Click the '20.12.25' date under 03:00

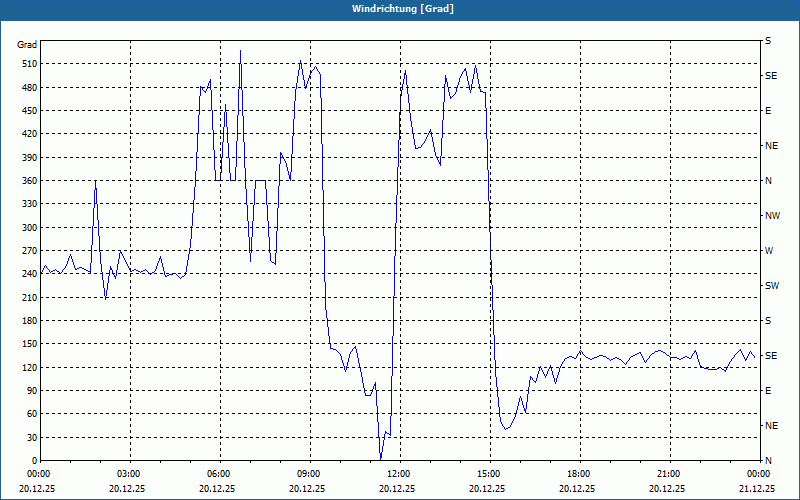tap(127, 488)
